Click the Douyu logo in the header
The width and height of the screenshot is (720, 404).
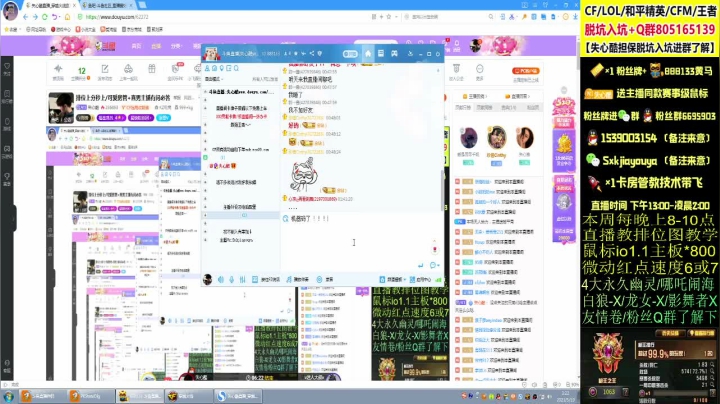tap(106, 46)
